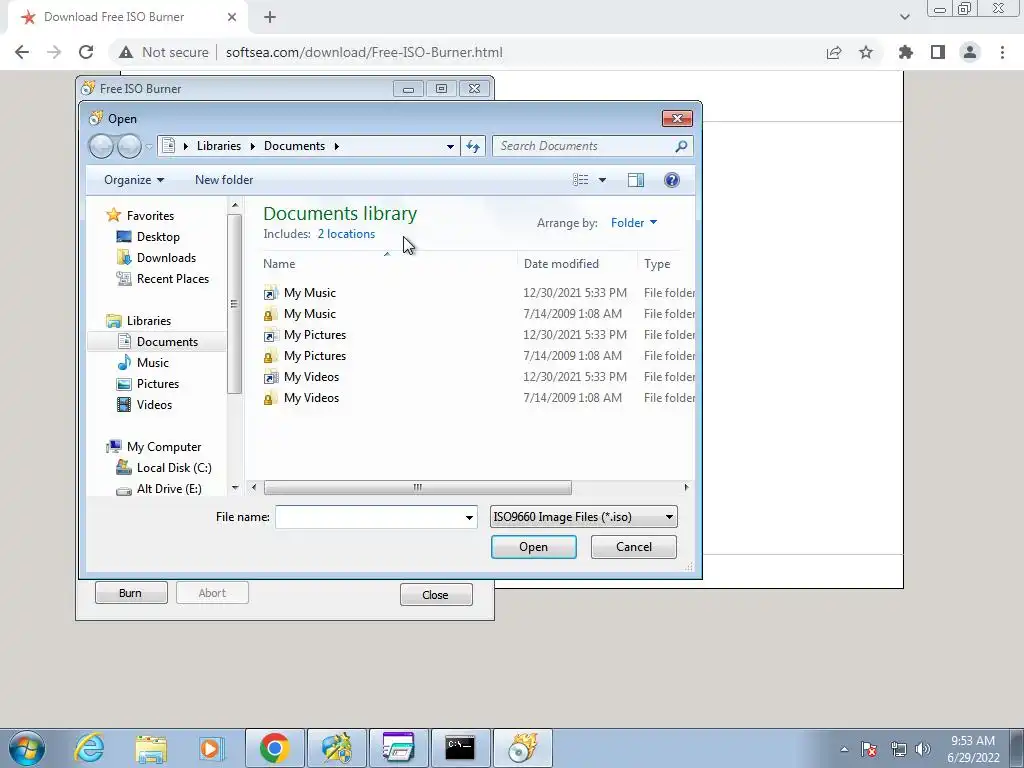Select My Computer in navigation pane
Viewport: 1024px width, 768px height.
(x=164, y=447)
